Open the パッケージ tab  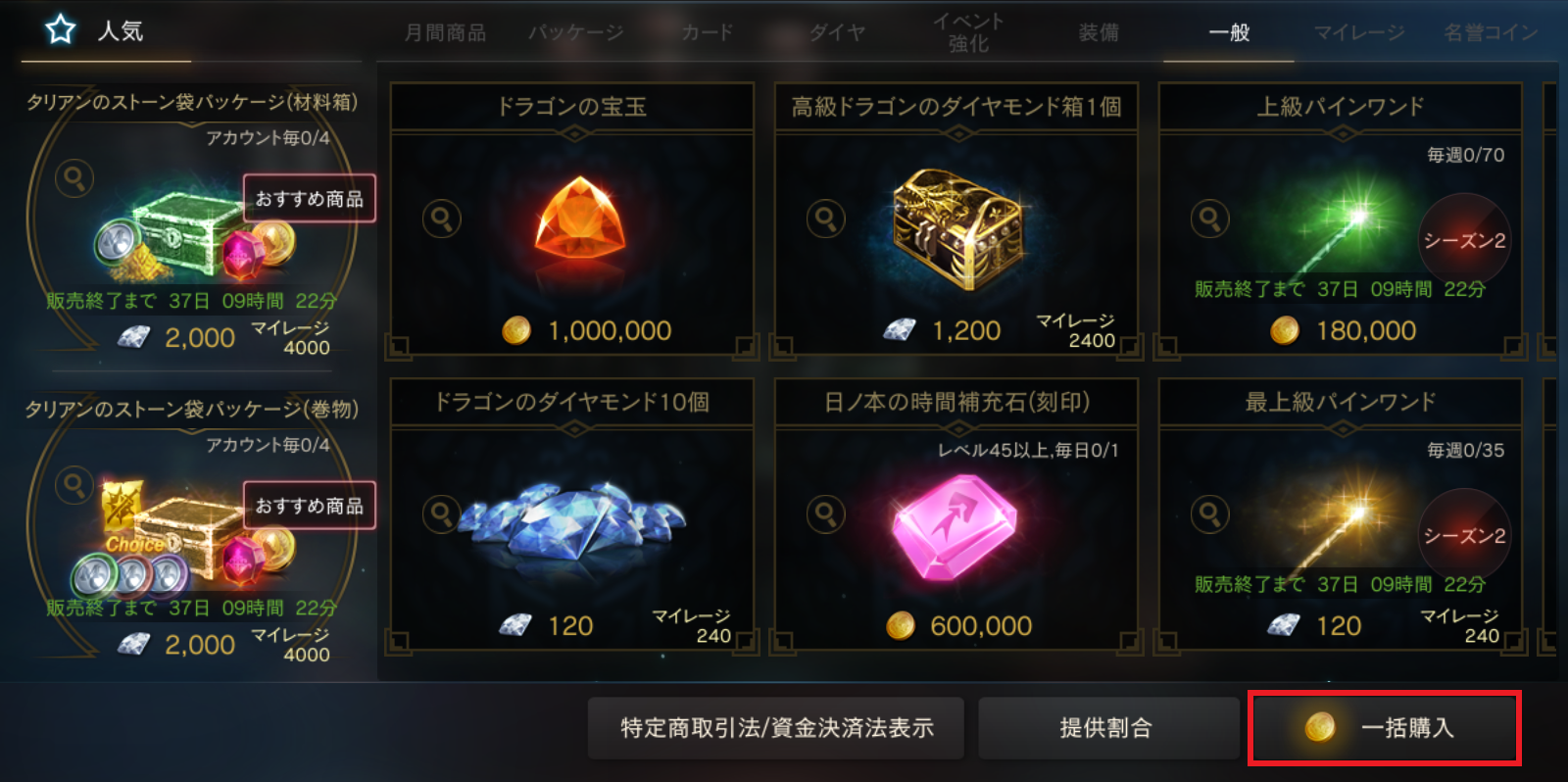pos(576,32)
